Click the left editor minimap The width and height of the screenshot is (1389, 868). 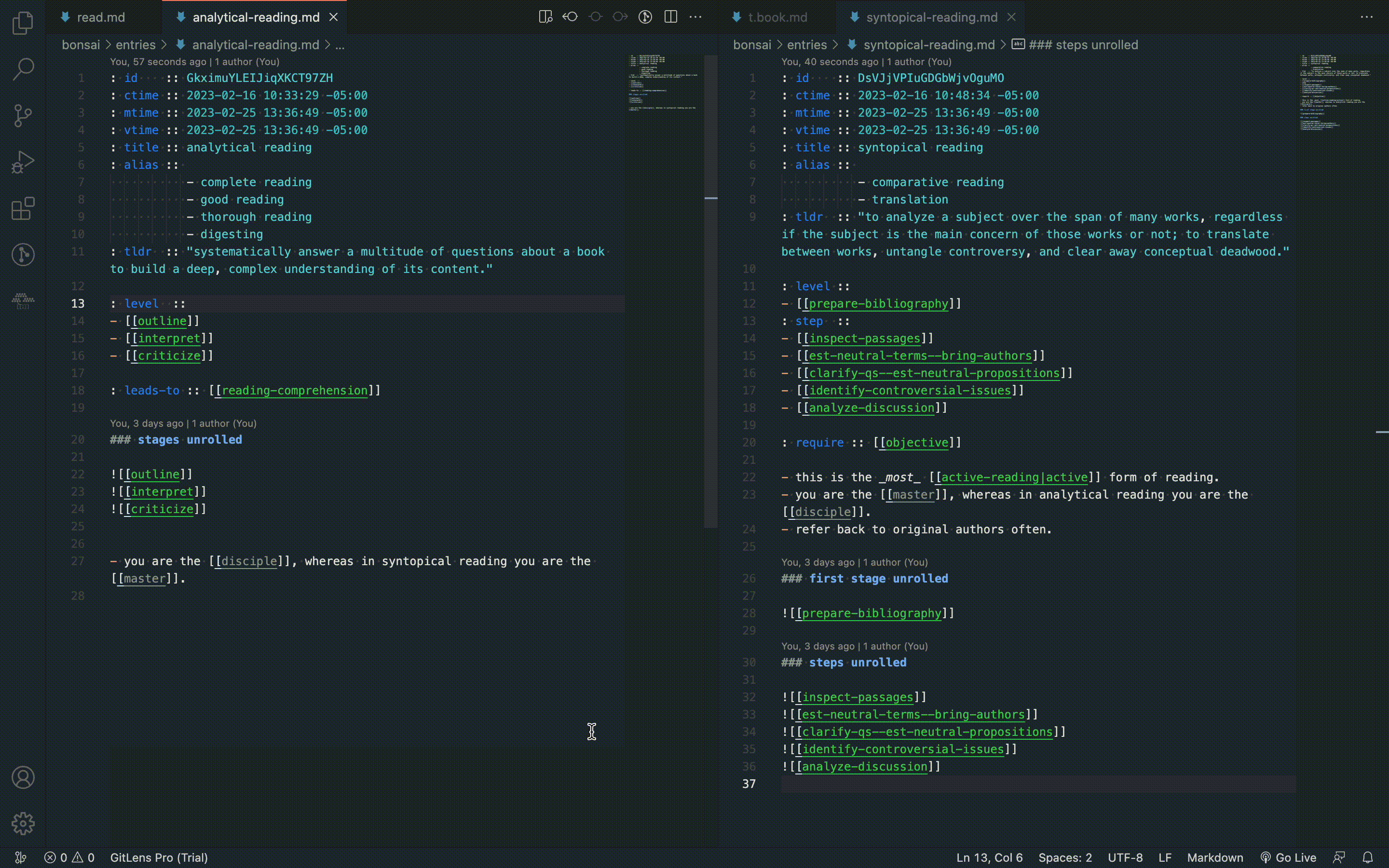click(664, 84)
